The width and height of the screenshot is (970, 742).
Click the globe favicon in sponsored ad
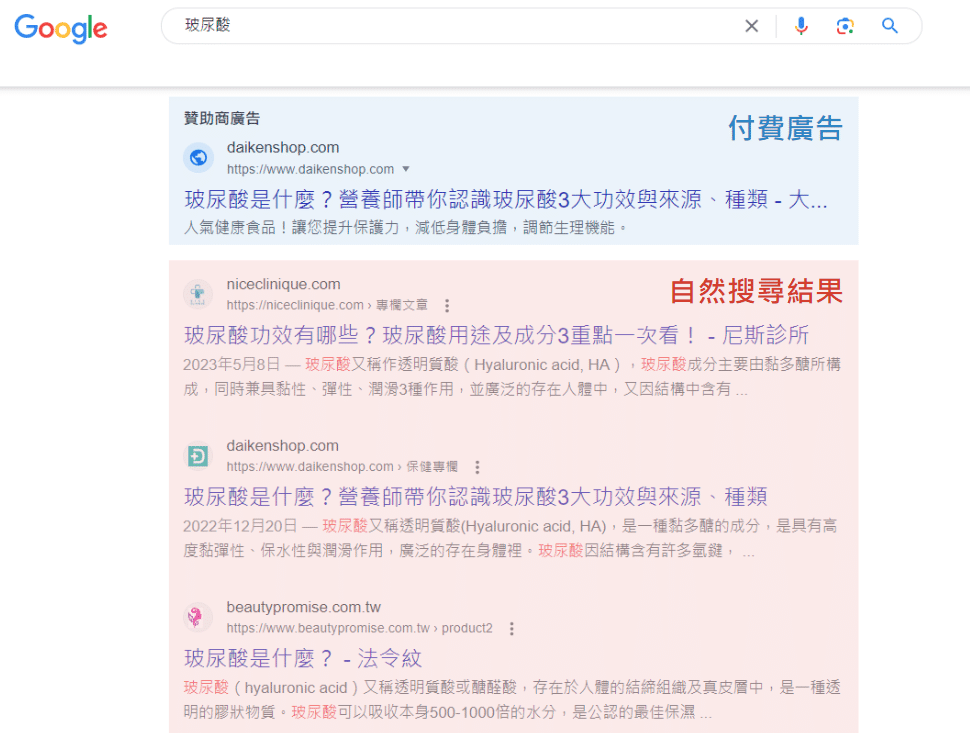[198, 158]
